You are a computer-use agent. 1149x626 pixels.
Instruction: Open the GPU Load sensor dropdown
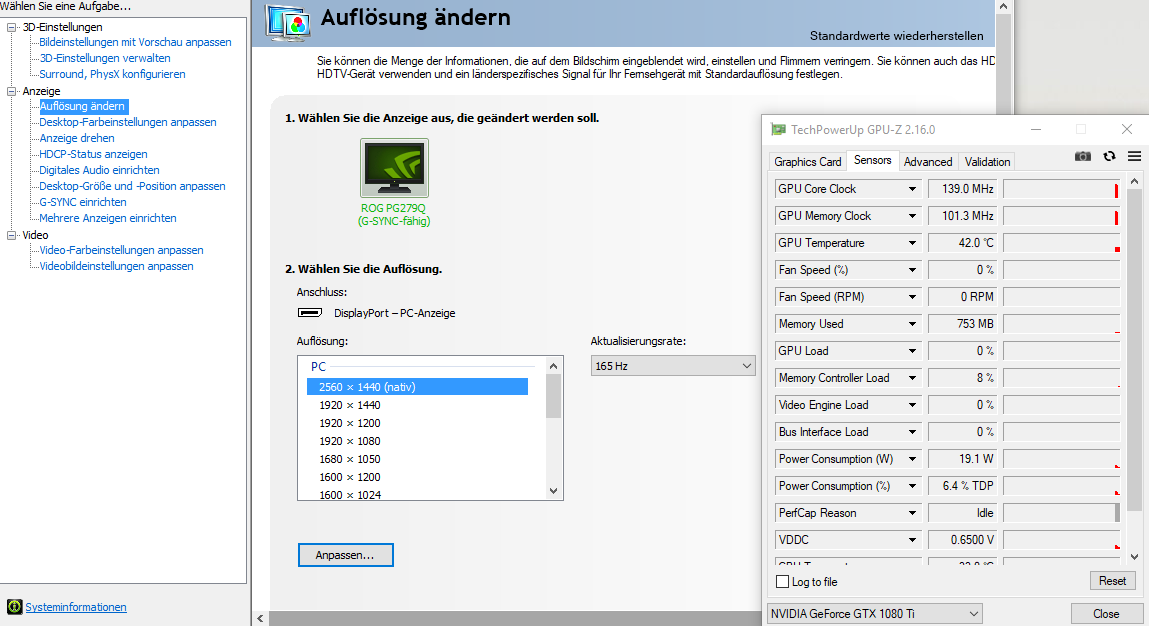pyautogui.click(x=912, y=351)
